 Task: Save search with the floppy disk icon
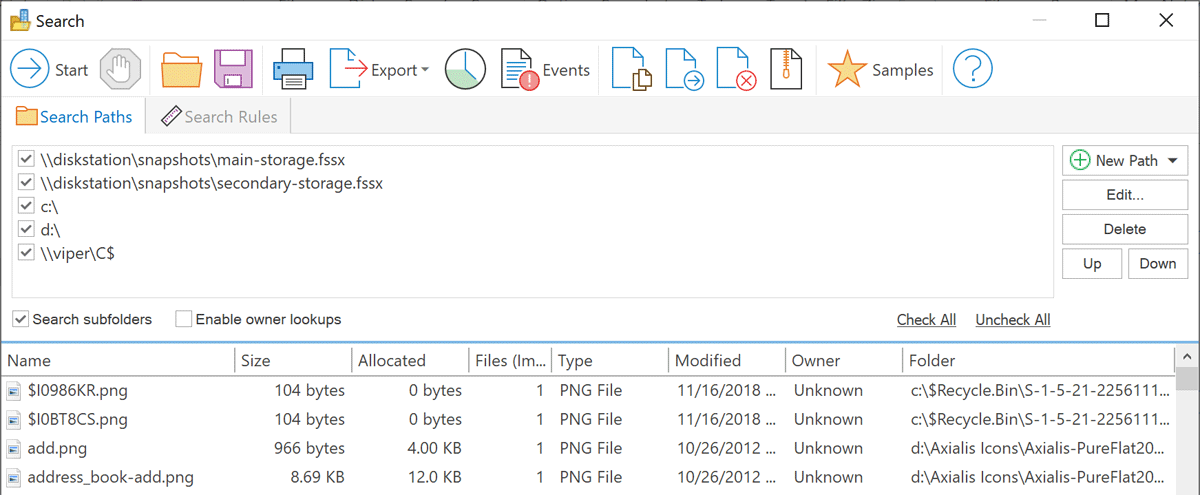click(234, 70)
